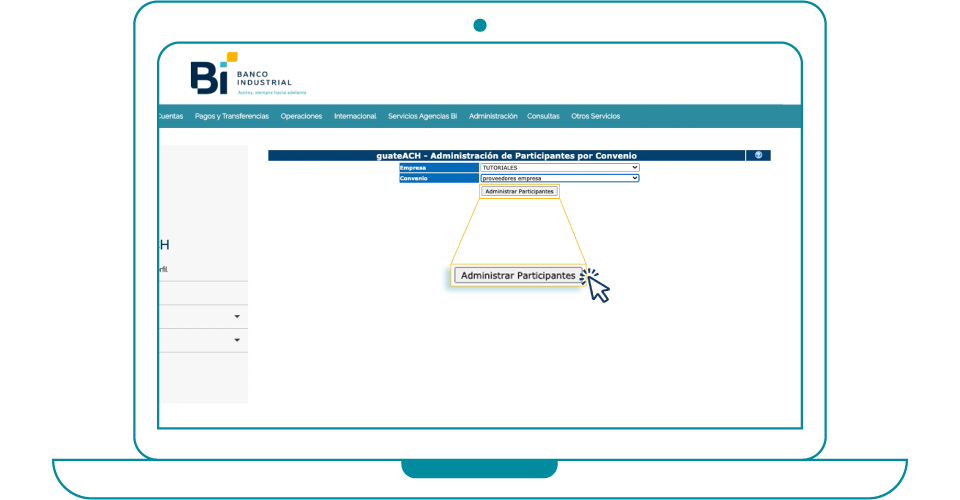Open the Cuentas menu

point(171,116)
